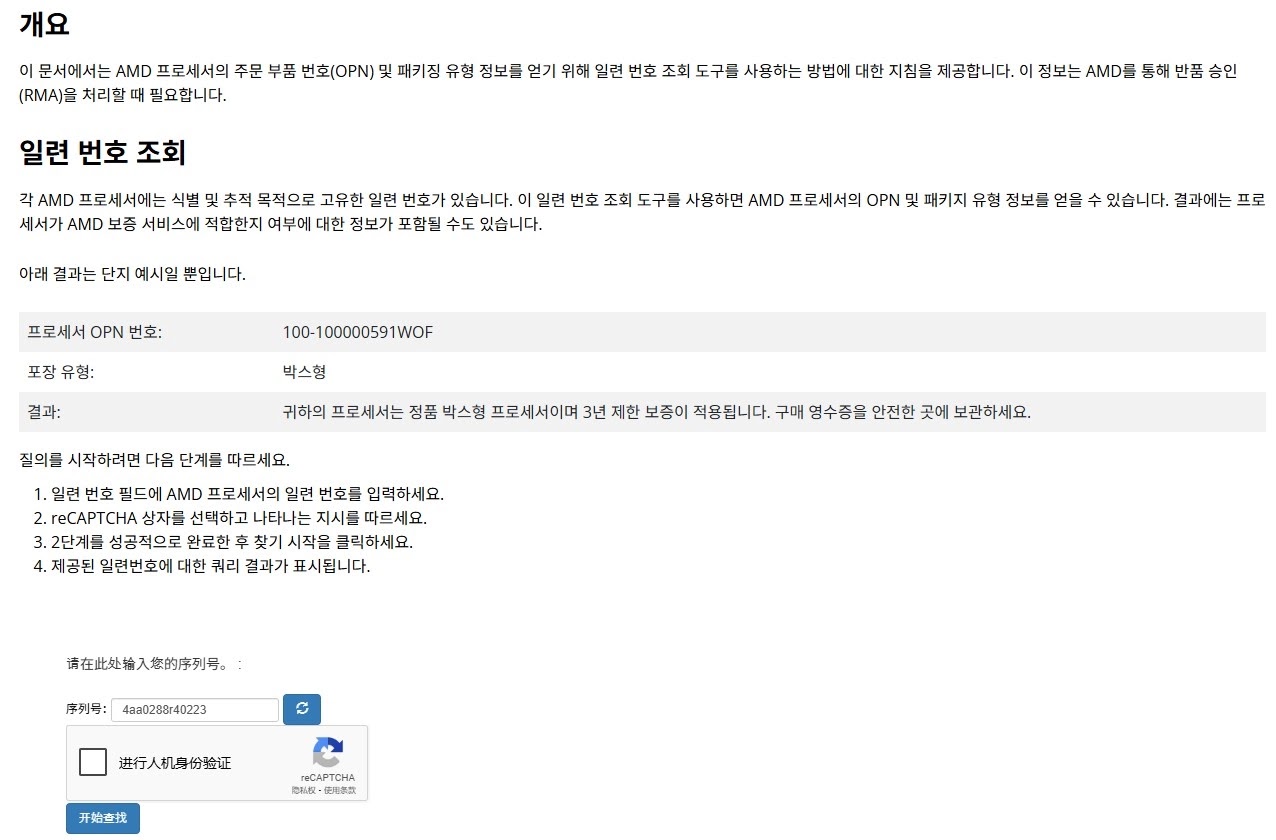The image size is (1276, 840).
Task: Click the 请在此处输入您的序列号 prompt text
Action: (x=154, y=663)
